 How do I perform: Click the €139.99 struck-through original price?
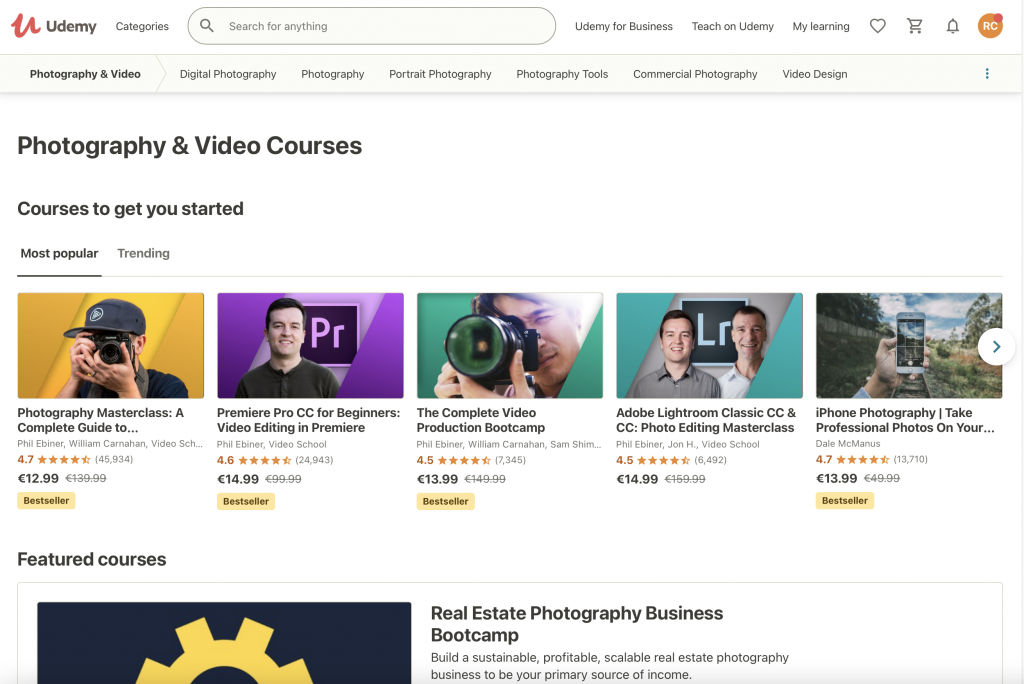pos(86,478)
